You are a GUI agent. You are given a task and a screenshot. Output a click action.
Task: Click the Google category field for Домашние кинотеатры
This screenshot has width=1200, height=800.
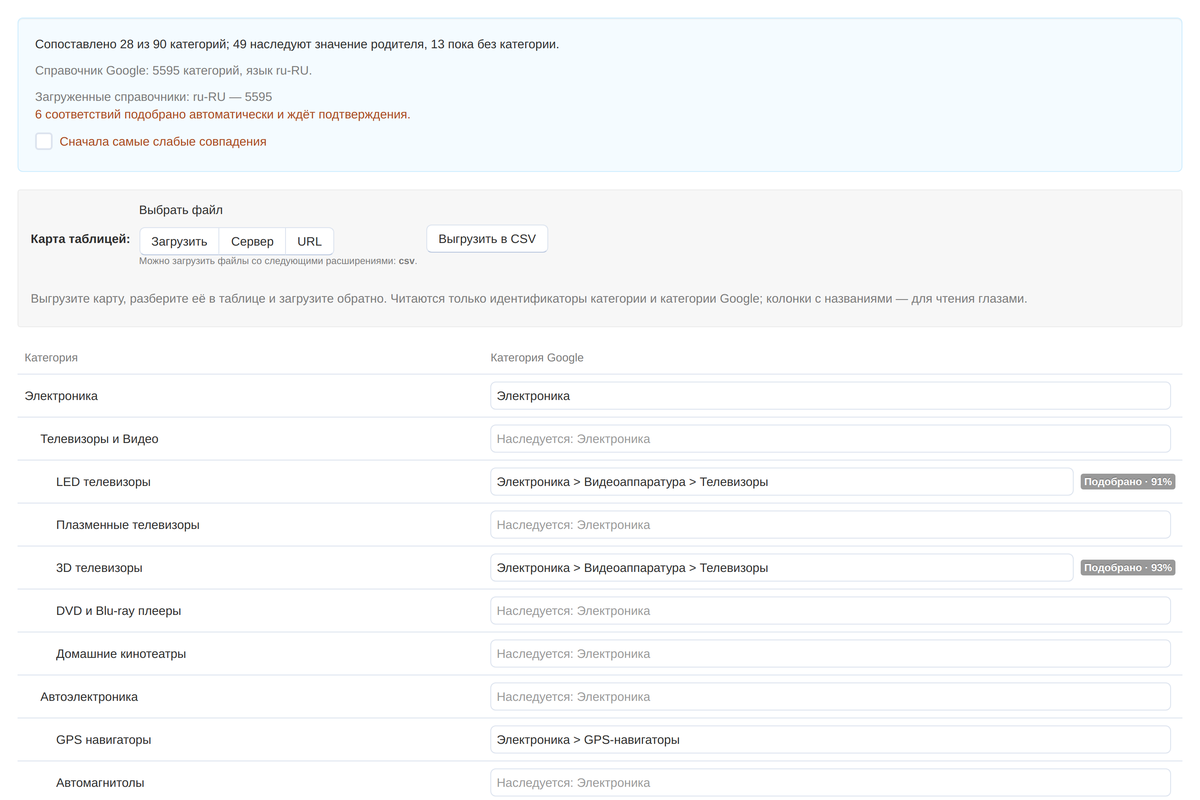coord(830,654)
